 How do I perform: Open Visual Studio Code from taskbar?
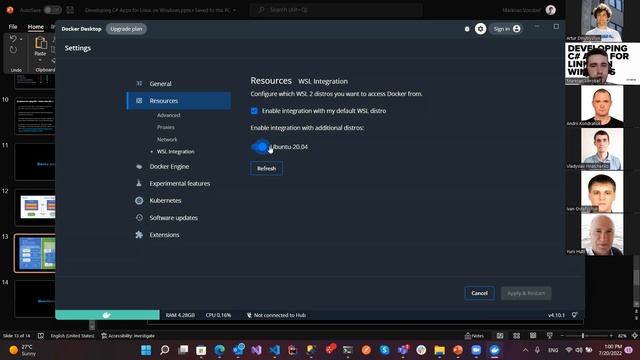[275, 350]
